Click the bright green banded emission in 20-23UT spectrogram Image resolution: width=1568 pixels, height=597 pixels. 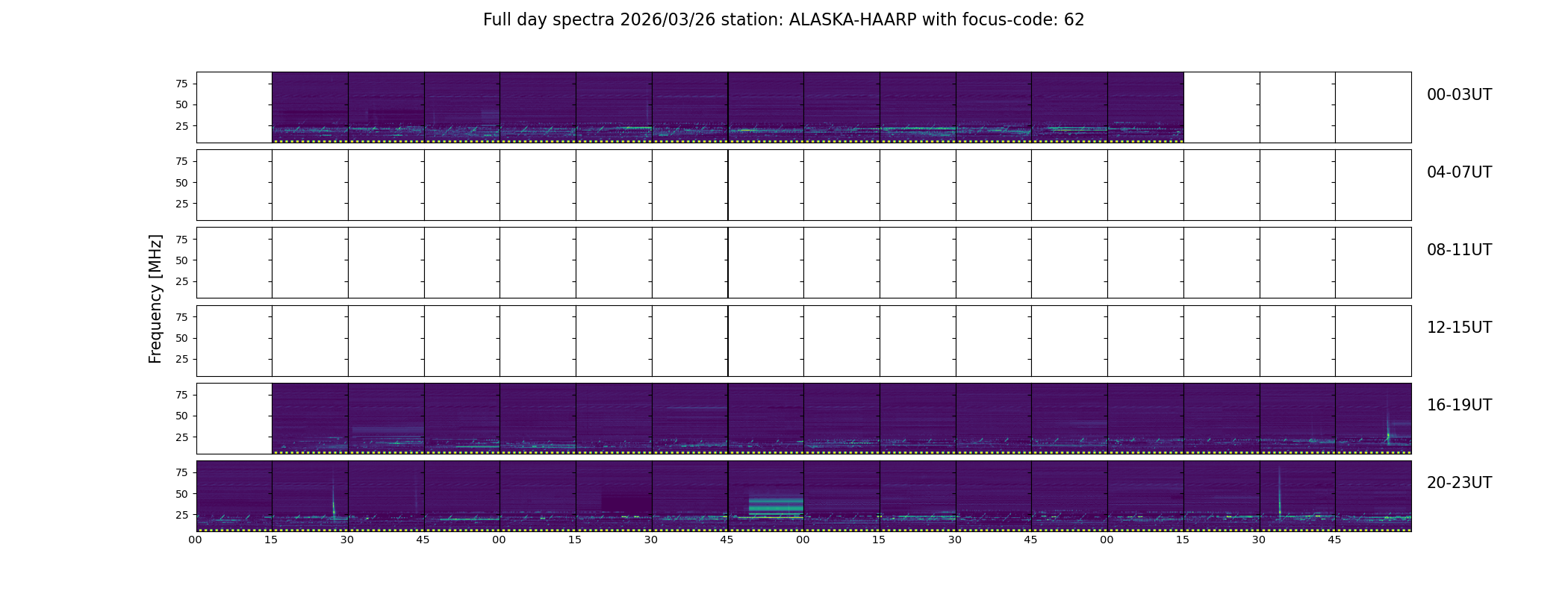click(x=776, y=504)
